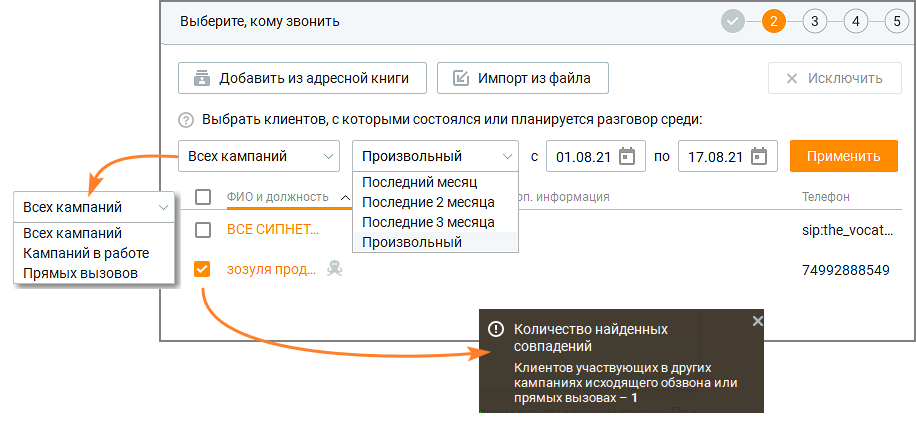This screenshot has height=426, width=916.
Task: Close the 'Количество найденных совпадений' notification
Action: (758, 320)
